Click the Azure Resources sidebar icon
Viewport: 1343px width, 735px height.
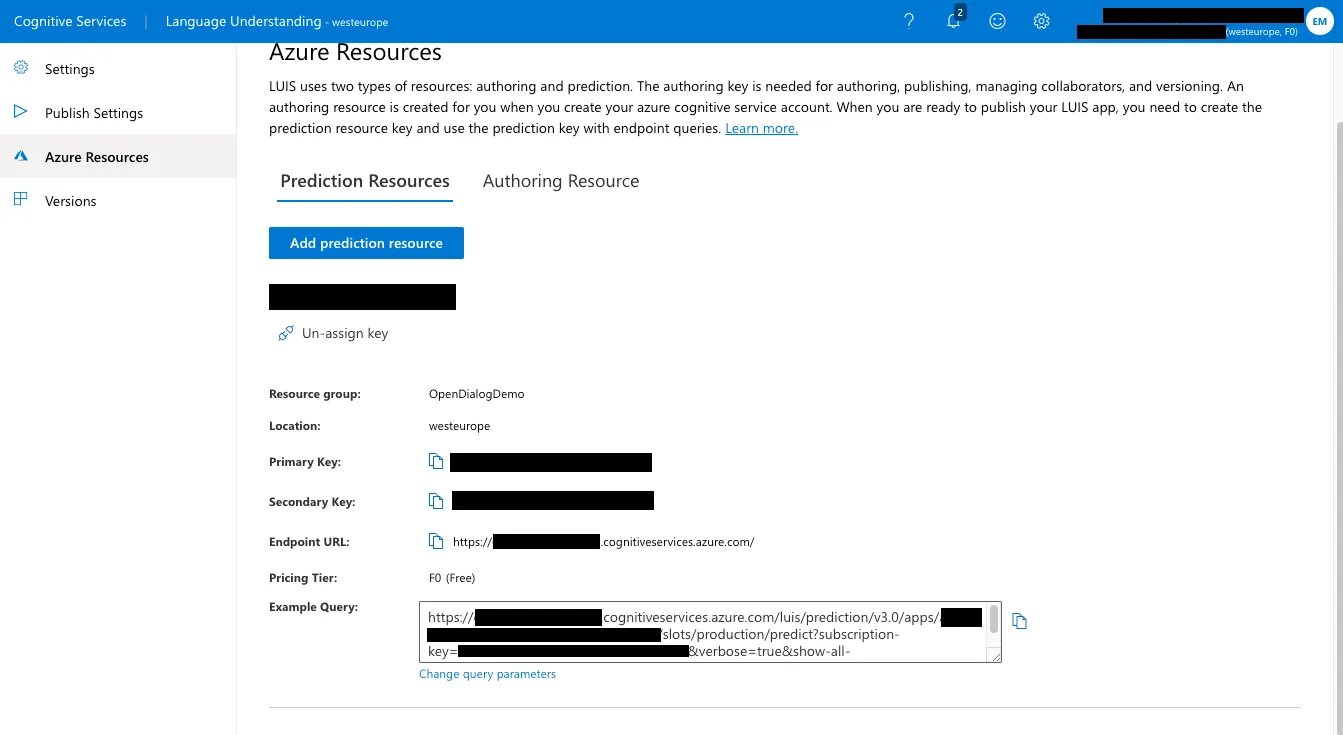[x=20, y=156]
